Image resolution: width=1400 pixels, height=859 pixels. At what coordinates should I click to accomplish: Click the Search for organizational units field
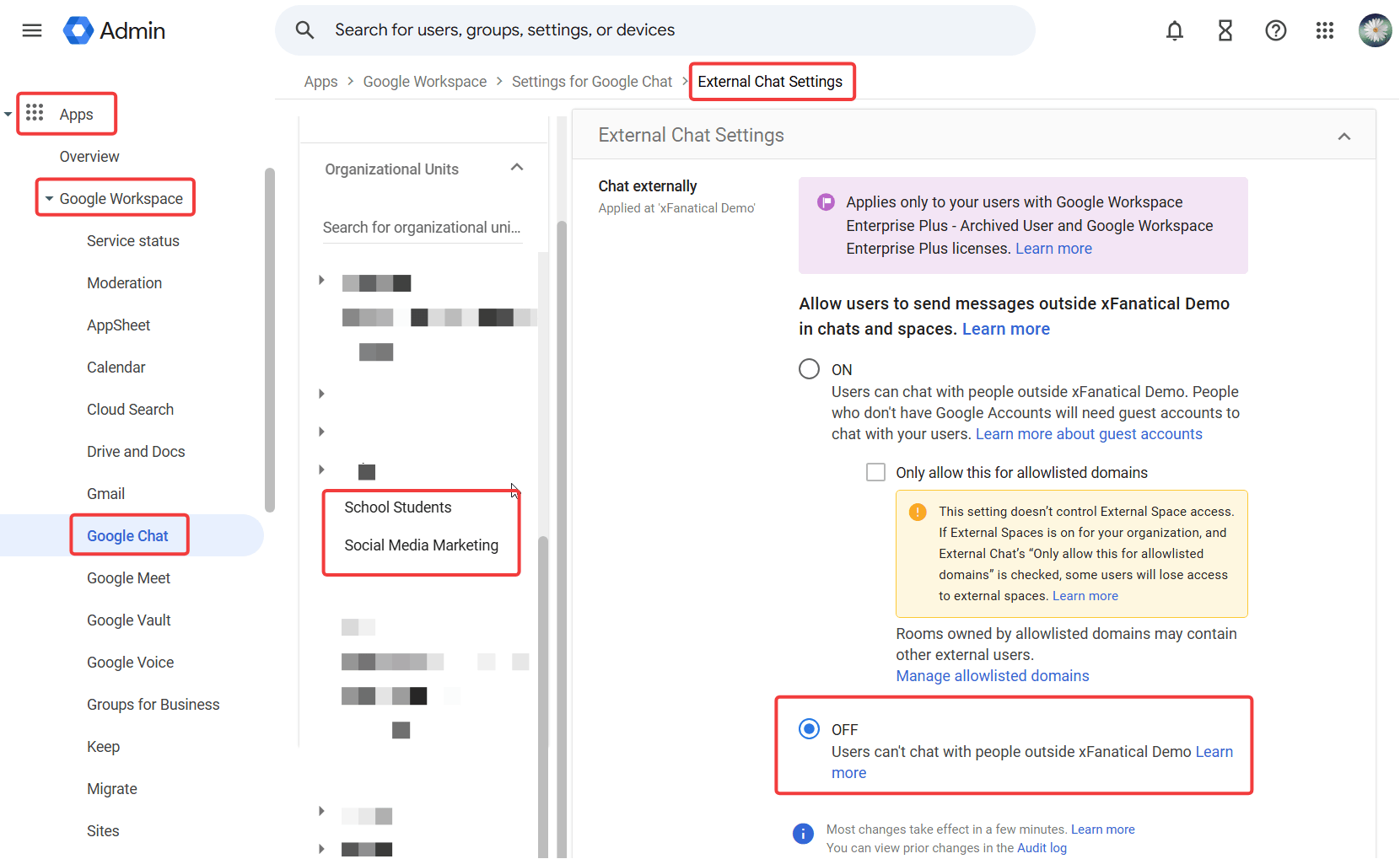[423, 228]
